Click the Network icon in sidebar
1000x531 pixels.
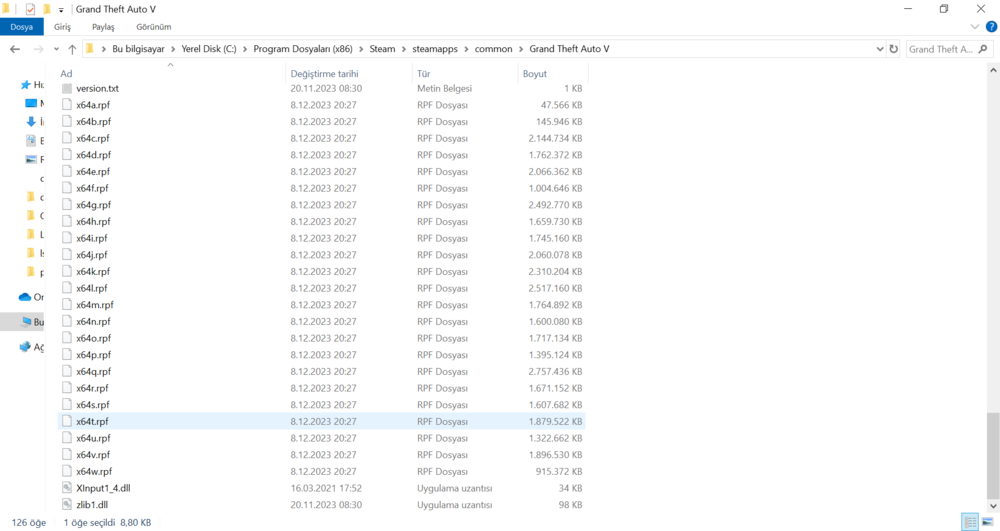[25, 347]
